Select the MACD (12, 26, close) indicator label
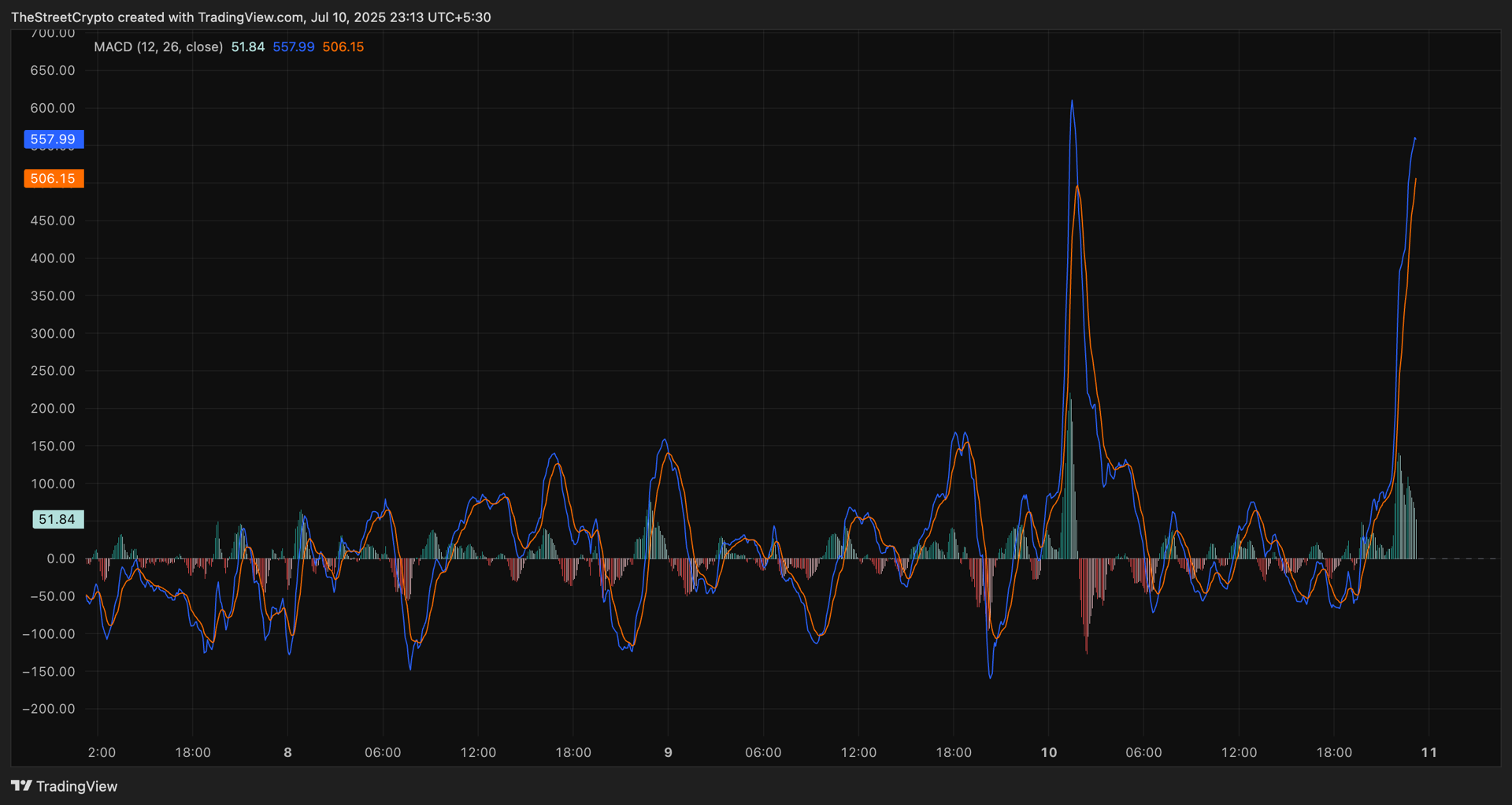This screenshot has height=805, width=1512. tap(158, 47)
